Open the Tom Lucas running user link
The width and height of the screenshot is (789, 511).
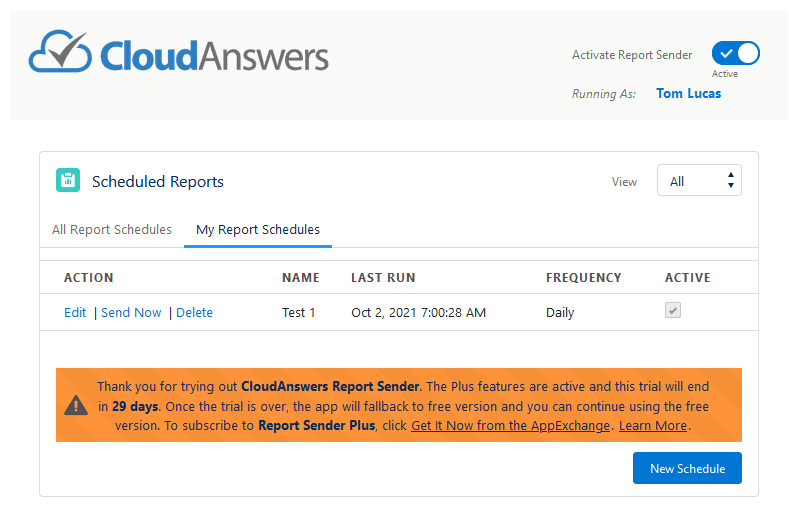pyautogui.click(x=688, y=94)
